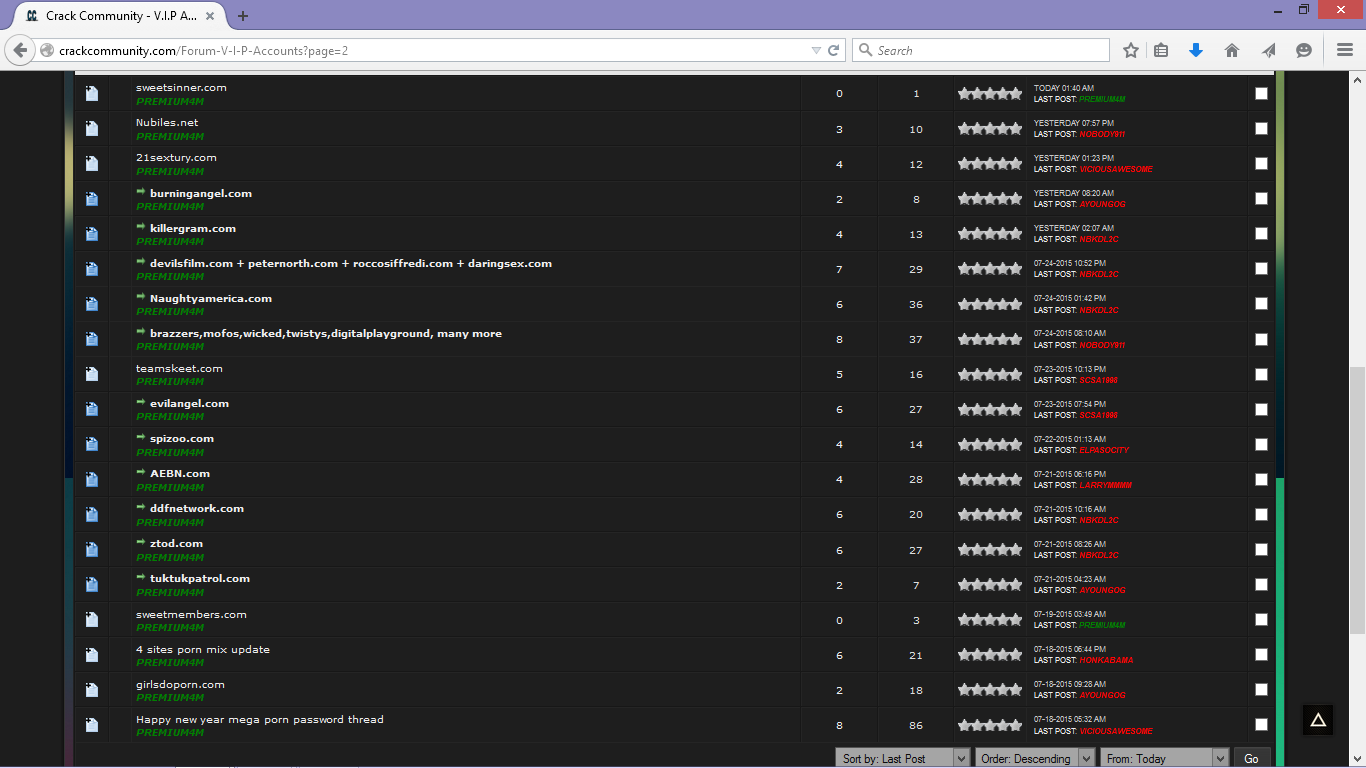This screenshot has height=768, width=1366.
Task: Click the green arrow before burningangel.com
Action: 141,192
